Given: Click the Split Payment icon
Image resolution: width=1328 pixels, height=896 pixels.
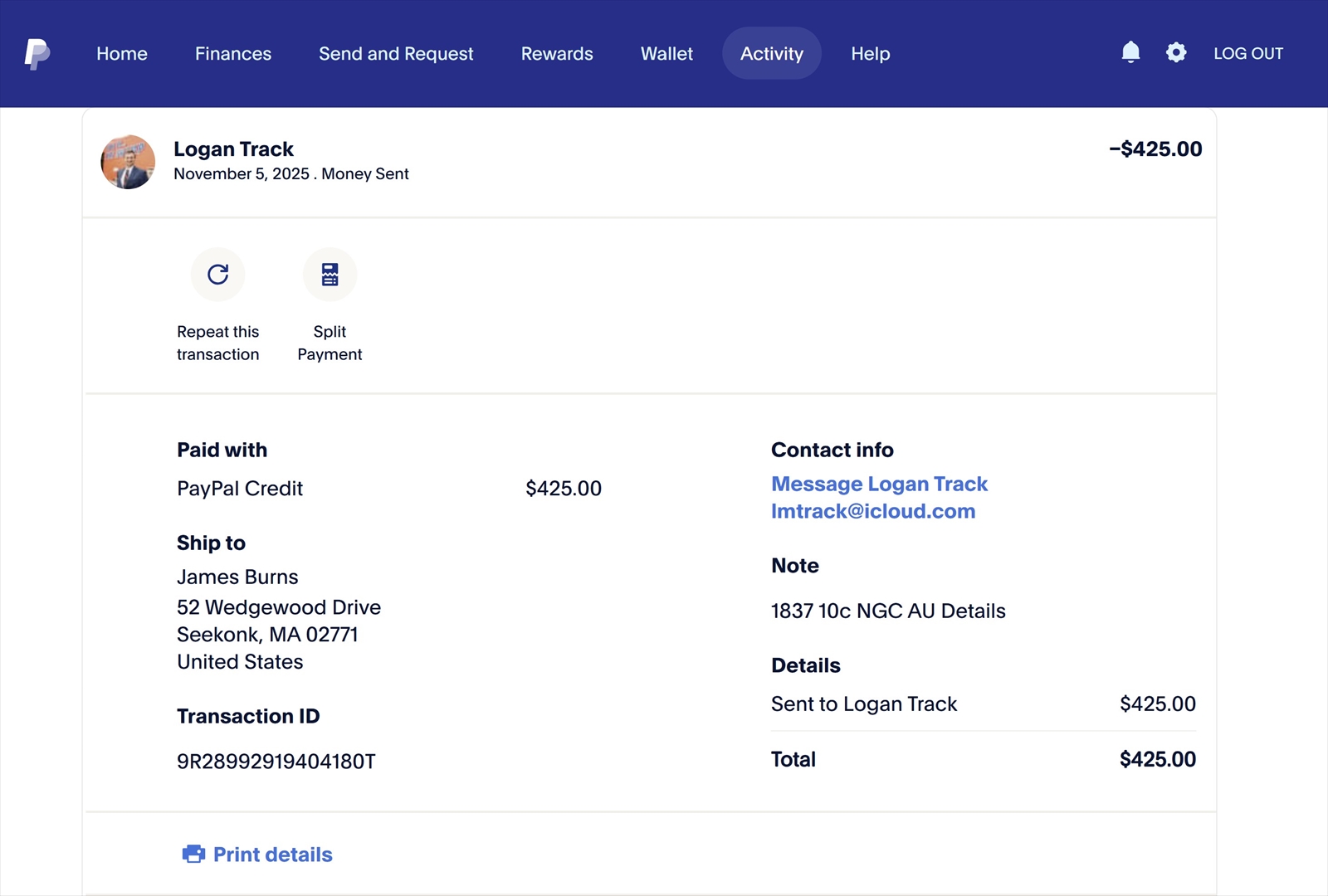Looking at the screenshot, I should coord(330,275).
